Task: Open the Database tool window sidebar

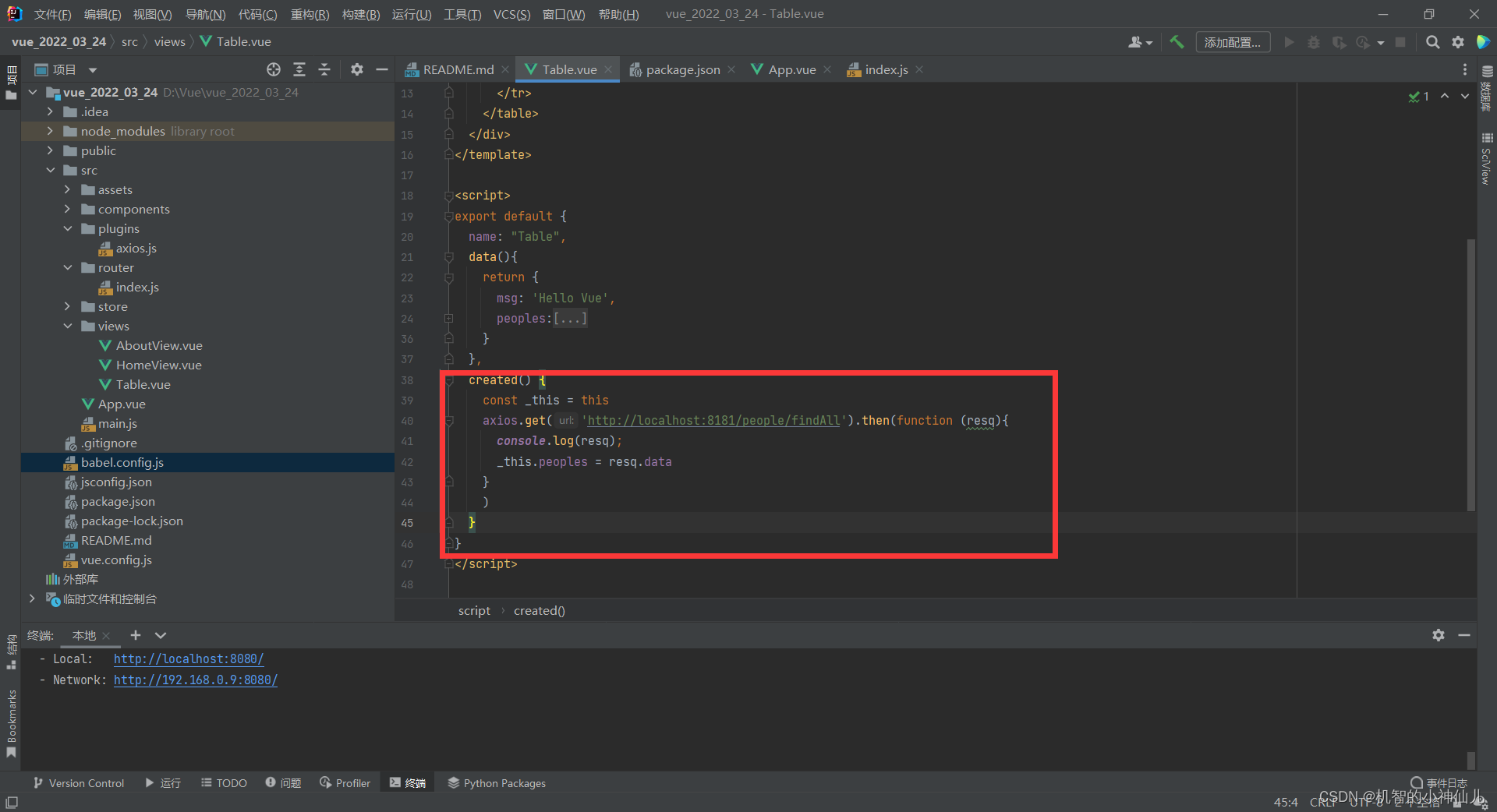Action: tap(1487, 88)
